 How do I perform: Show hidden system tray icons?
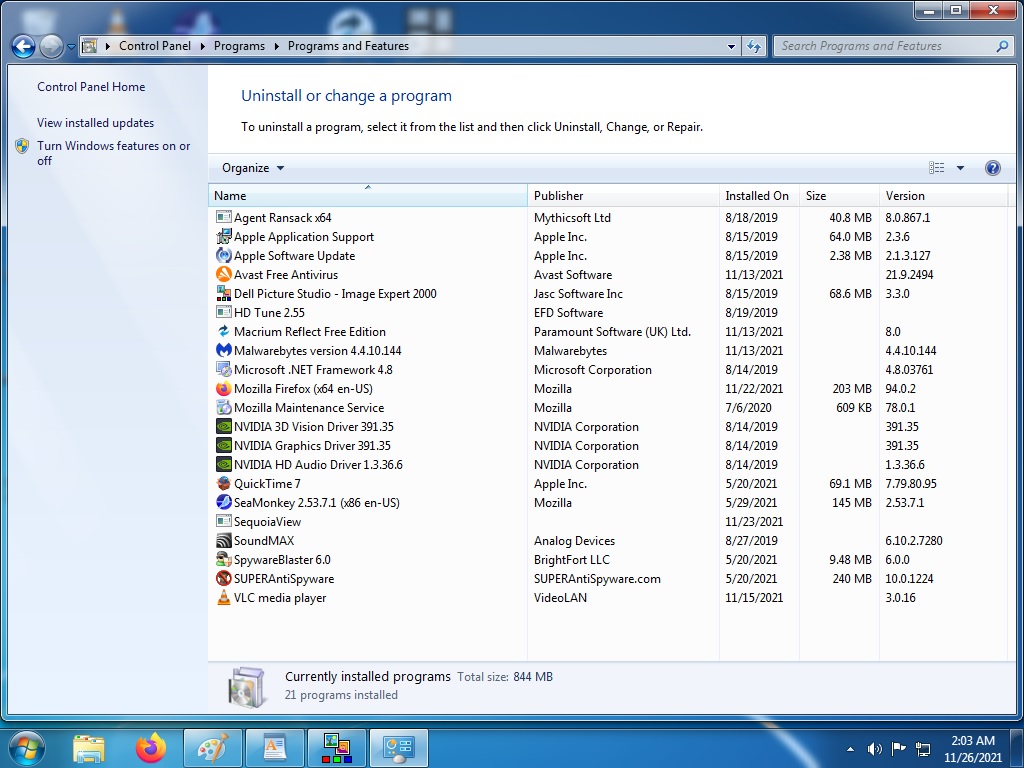point(850,749)
